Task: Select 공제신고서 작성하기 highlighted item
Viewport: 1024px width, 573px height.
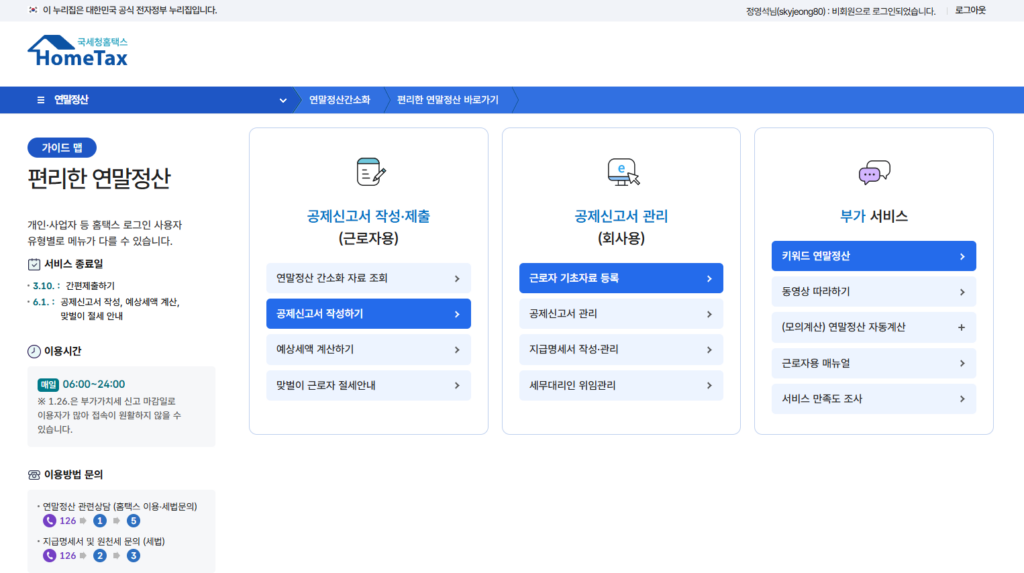Action: (368, 314)
